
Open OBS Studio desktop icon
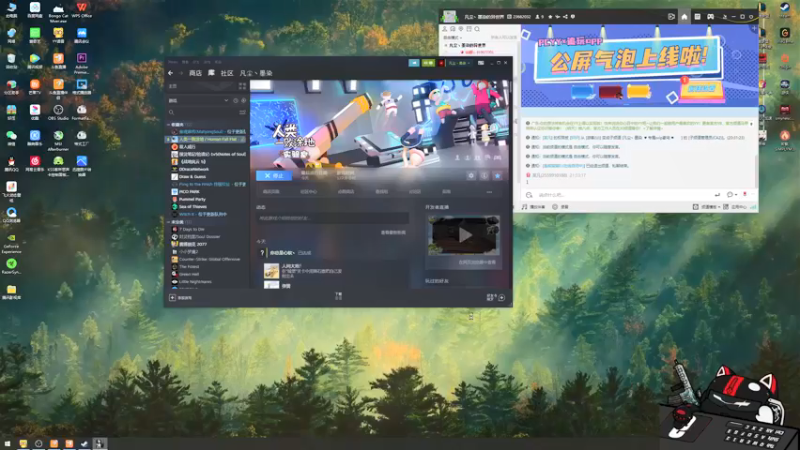(58, 112)
